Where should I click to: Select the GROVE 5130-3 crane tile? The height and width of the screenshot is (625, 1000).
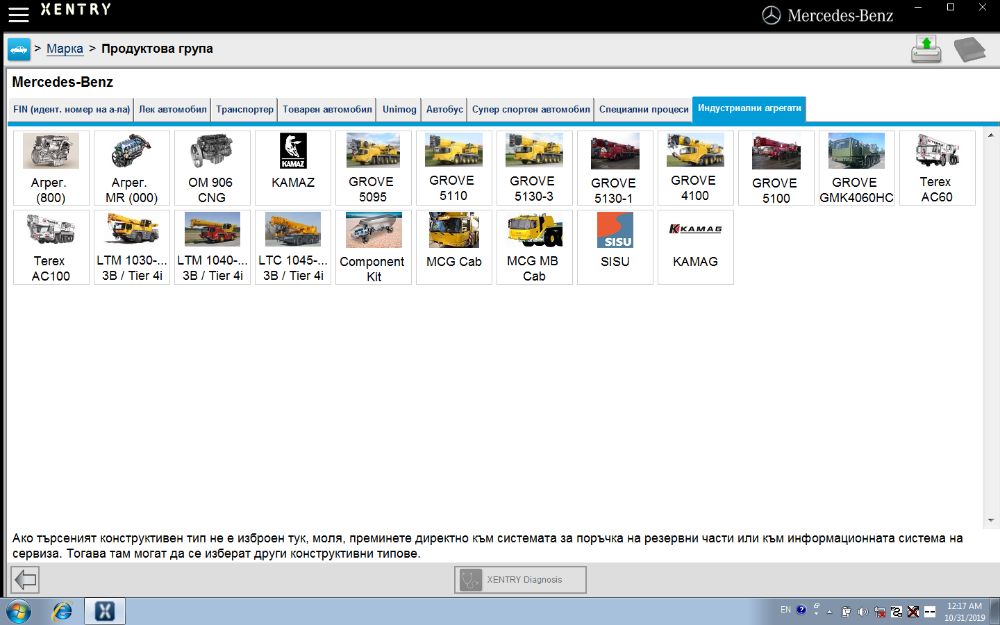pos(534,168)
